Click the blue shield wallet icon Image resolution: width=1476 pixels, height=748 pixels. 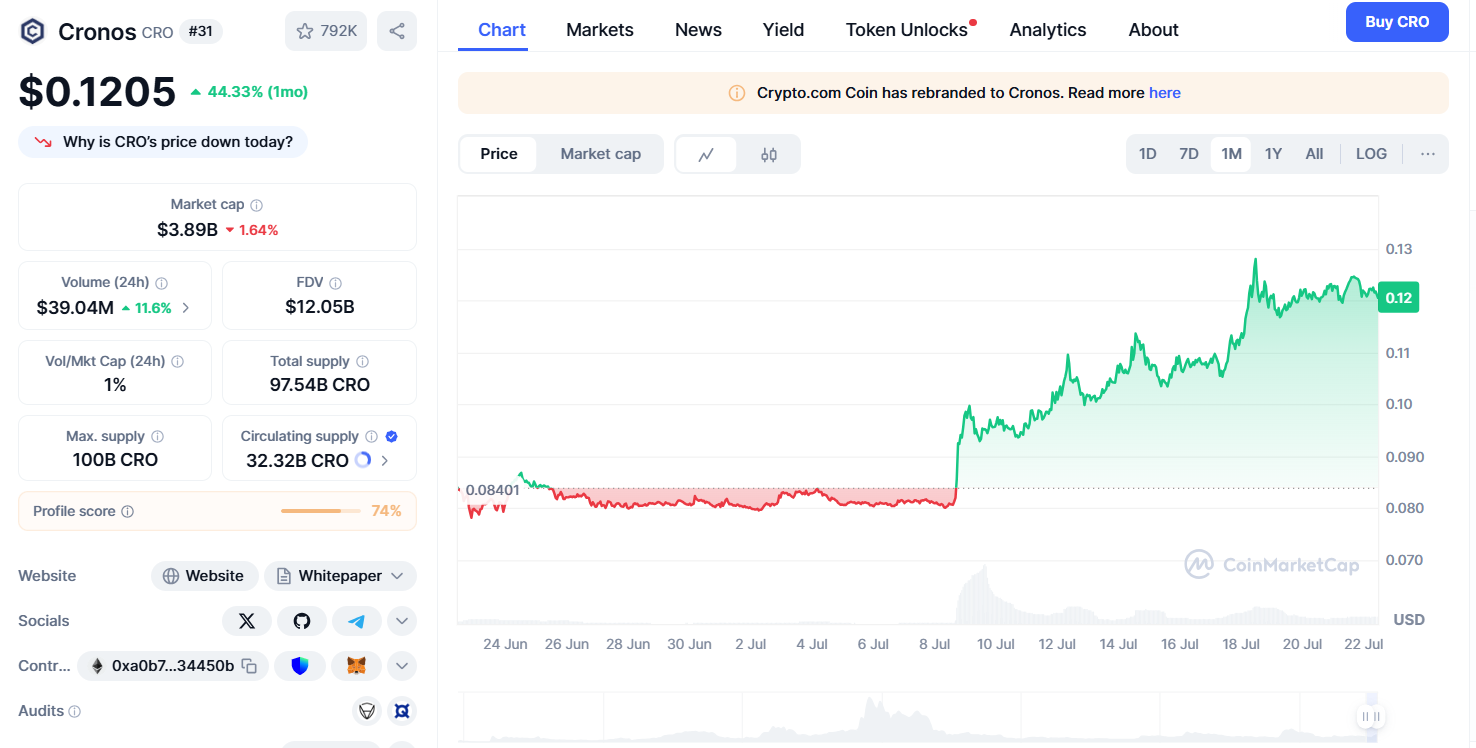point(300,666)
